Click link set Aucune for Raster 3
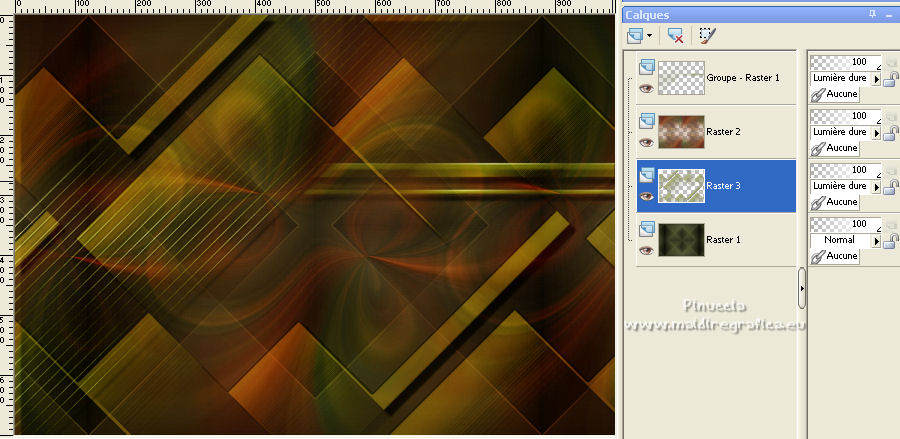The height and width of the screenshot is (439, 900). pyautogui.click(x=835, y=202)
